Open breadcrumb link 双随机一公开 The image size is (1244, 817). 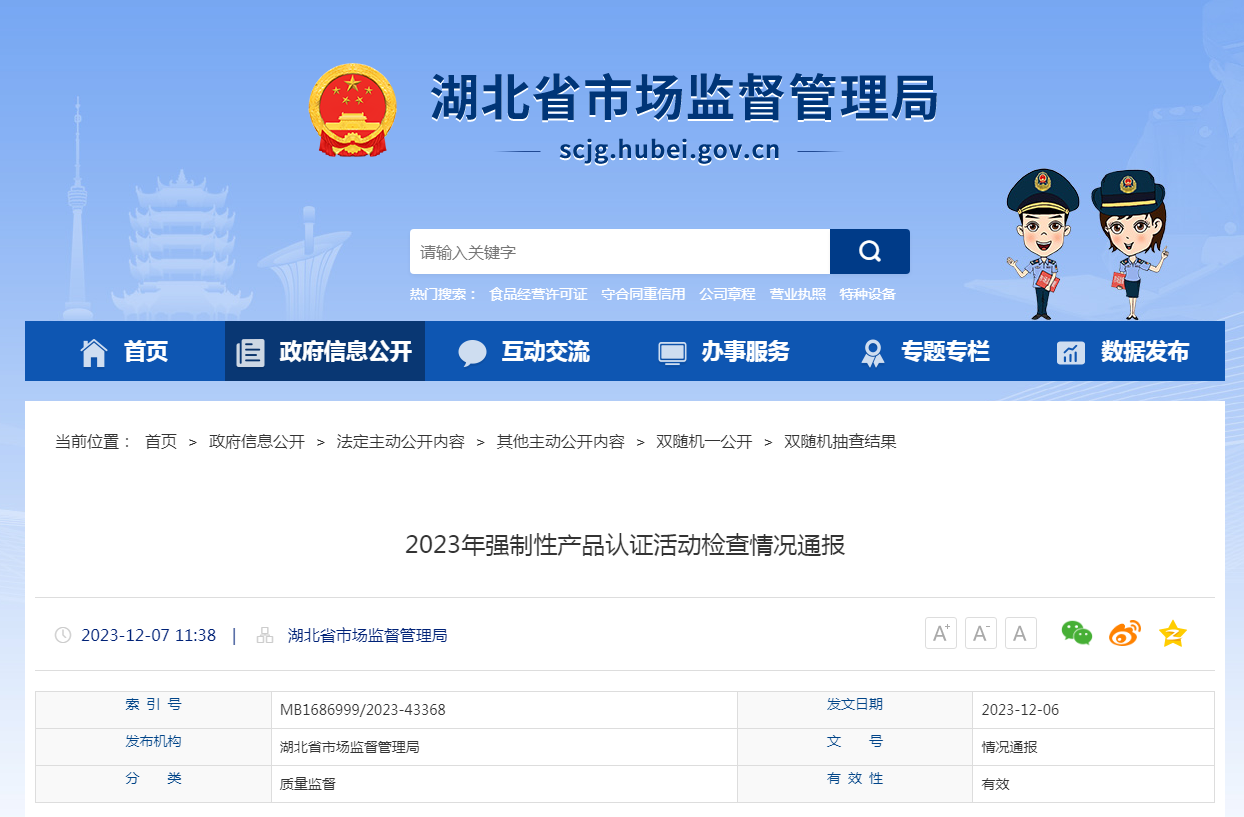[x=704, y=441]
